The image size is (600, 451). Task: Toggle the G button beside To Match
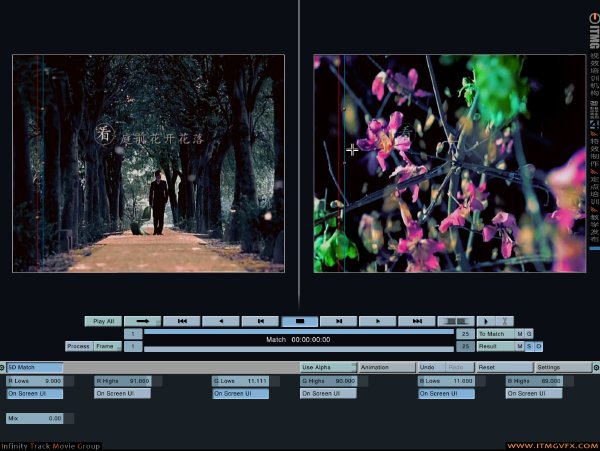[529, 334]
